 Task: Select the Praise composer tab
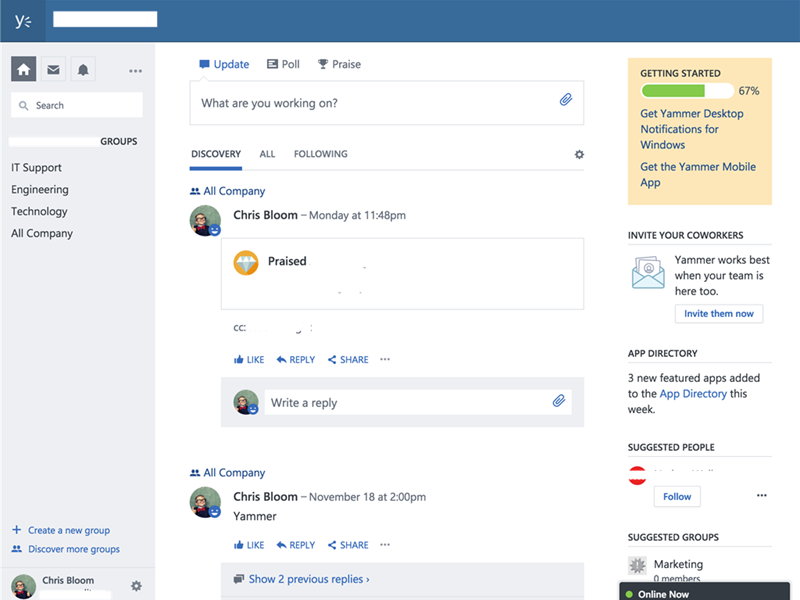pos(339,63)
